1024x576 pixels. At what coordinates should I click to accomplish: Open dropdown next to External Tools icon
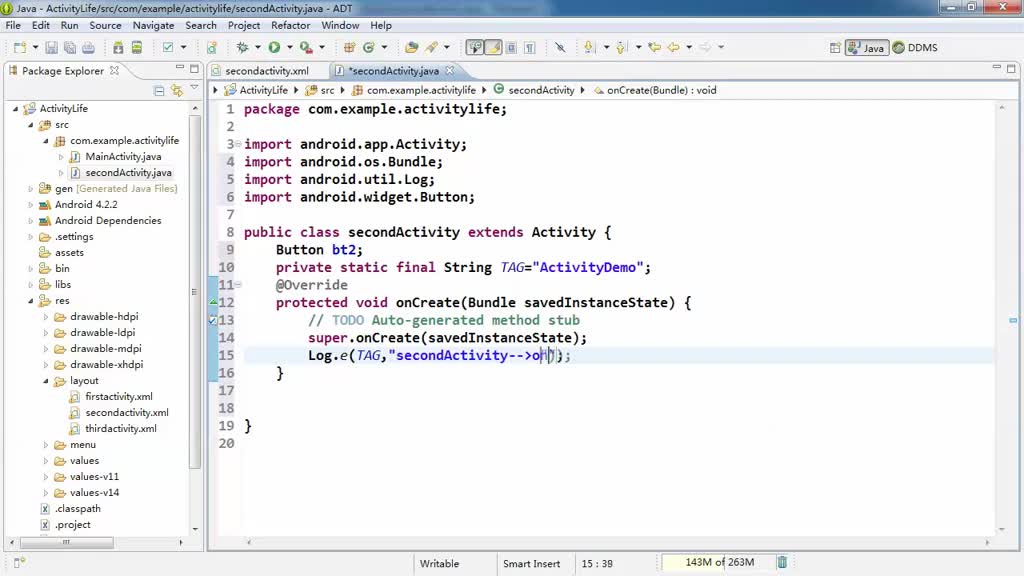click(321, 48)
